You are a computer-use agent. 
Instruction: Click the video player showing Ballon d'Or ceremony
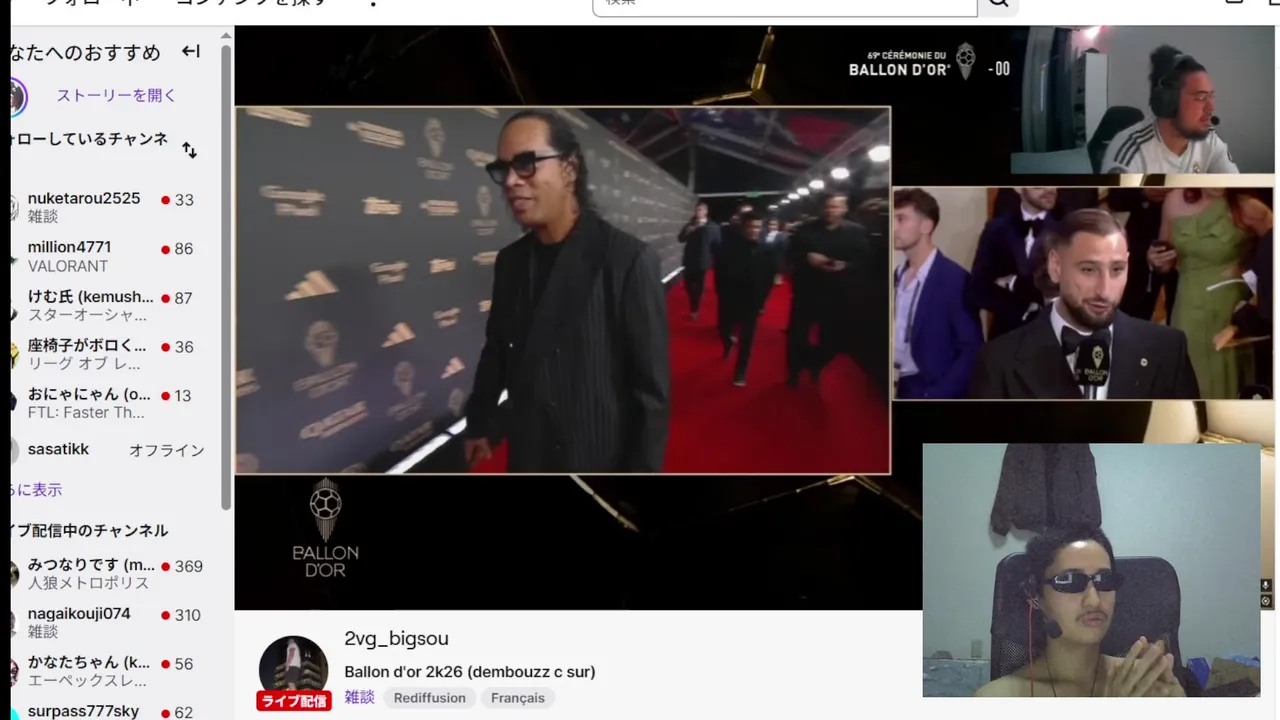click(x=577, y=317)
